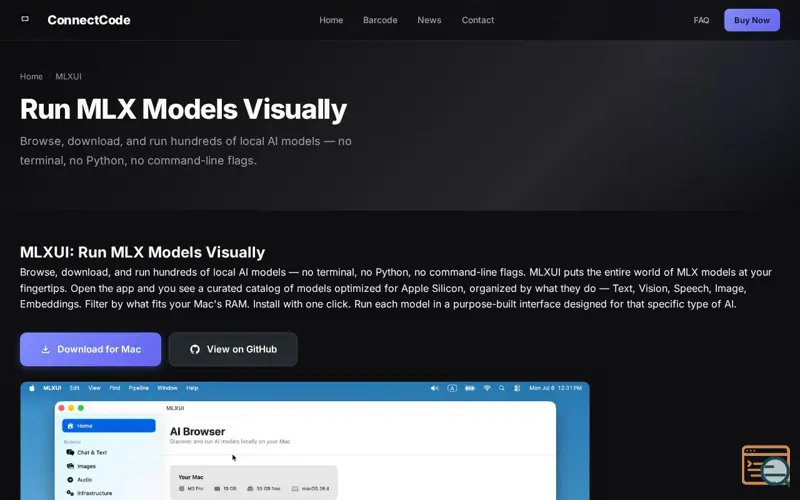The height and width of the screenshot is (500, 800).
Task: Click the volume icon in the embedded menu bar
Action: tap(434, 388)
